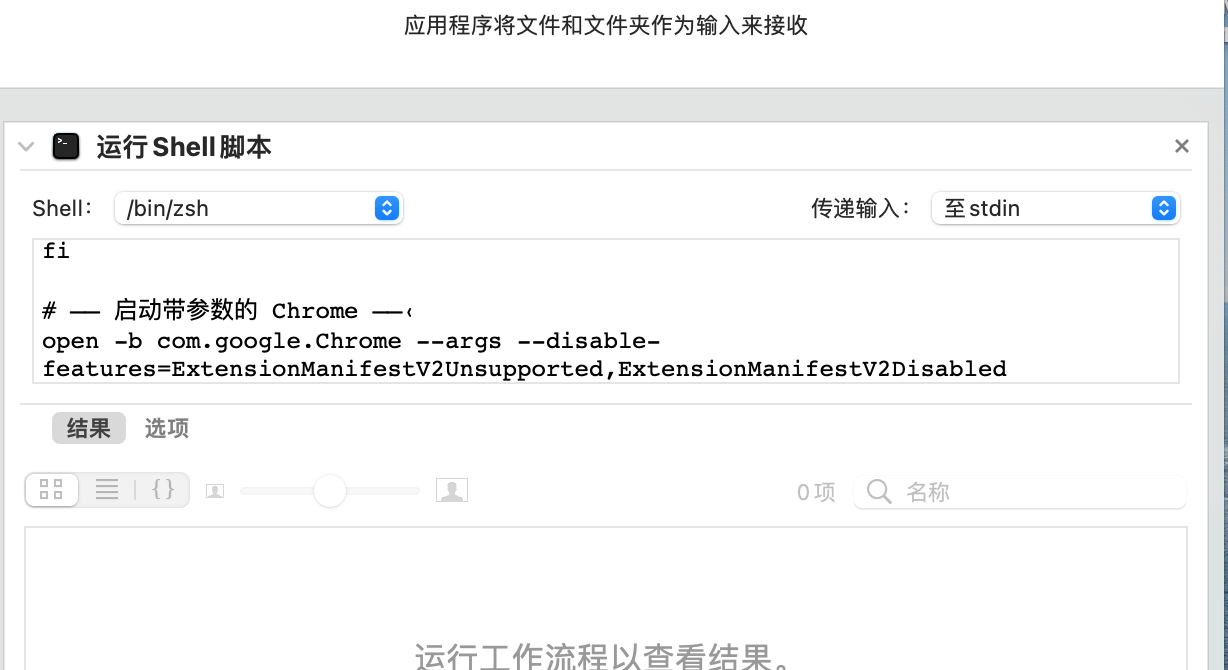The height and width of the screenshot is (670, 1228).
Task: Click the 0 项 item counter
Action: tap(816, 492)
